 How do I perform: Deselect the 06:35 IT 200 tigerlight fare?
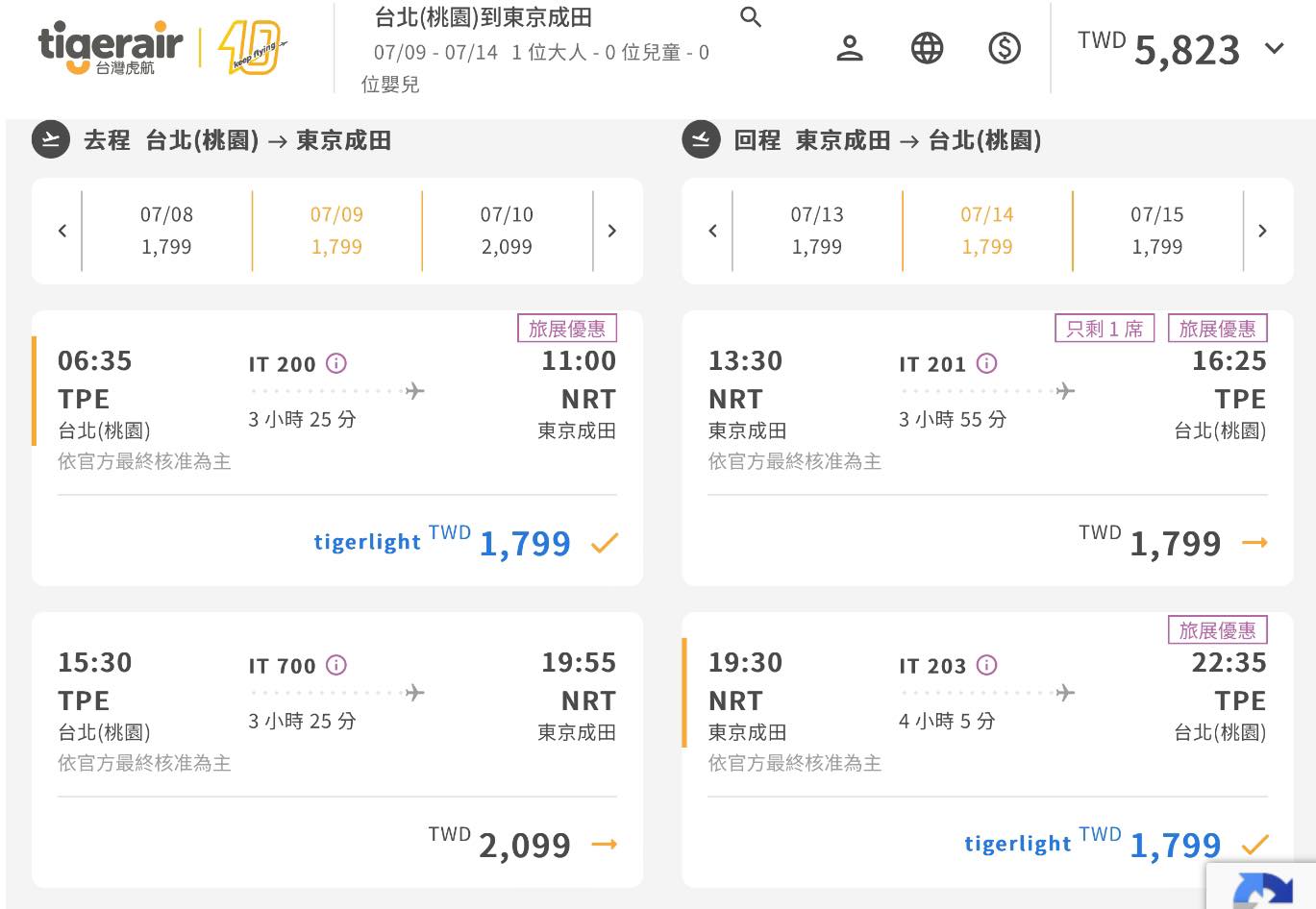point(604,544)
